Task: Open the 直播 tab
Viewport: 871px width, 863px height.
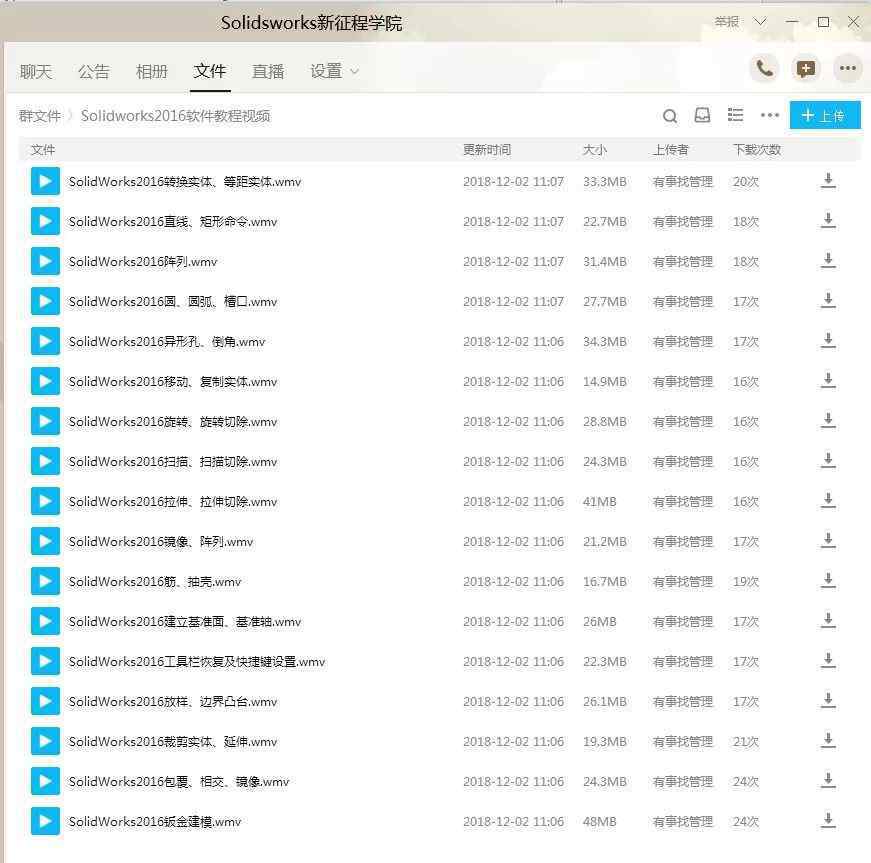Action: [x=268, y=71]
